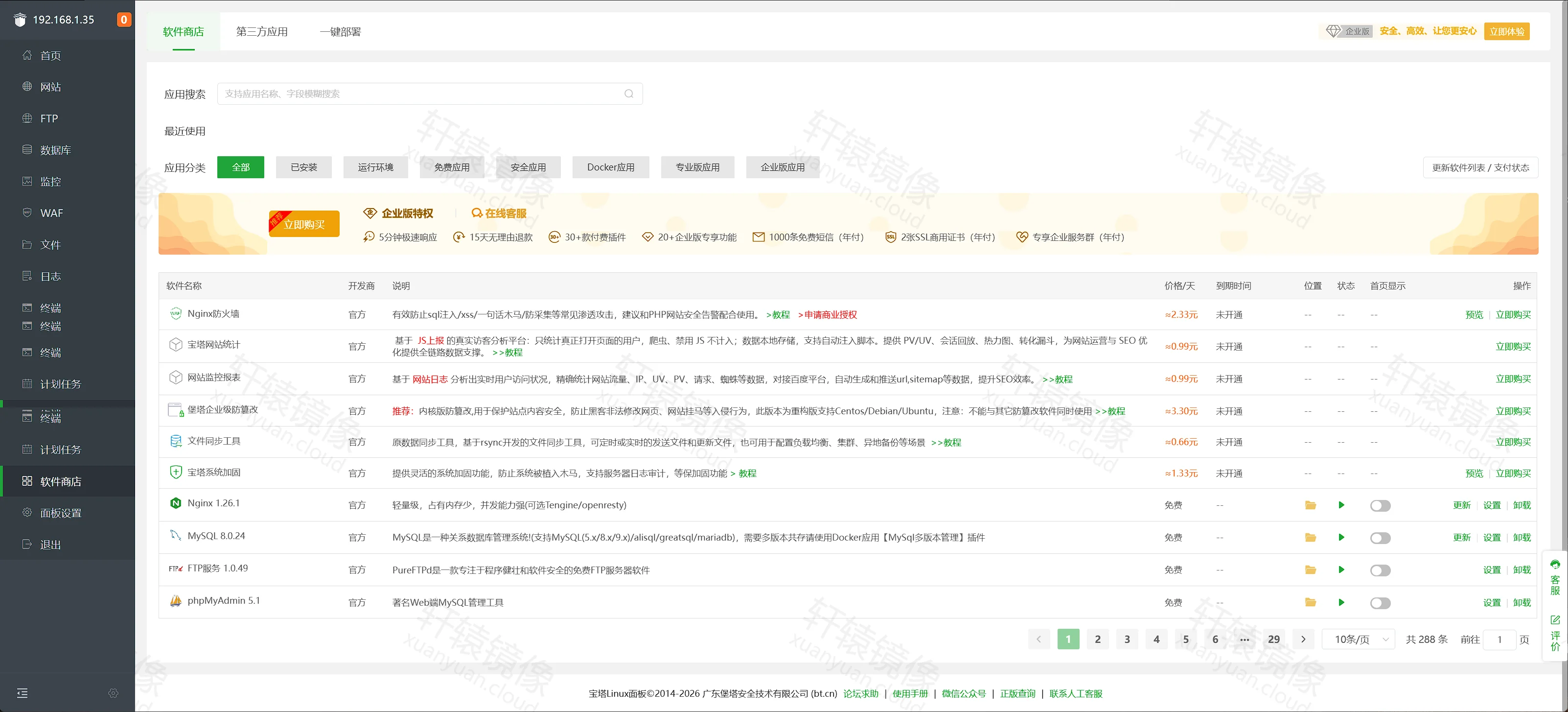Open the MySQL 8.0.24 folder location icon
The height and width of the screenshot is (712, 1568).
pos(1311,537)
